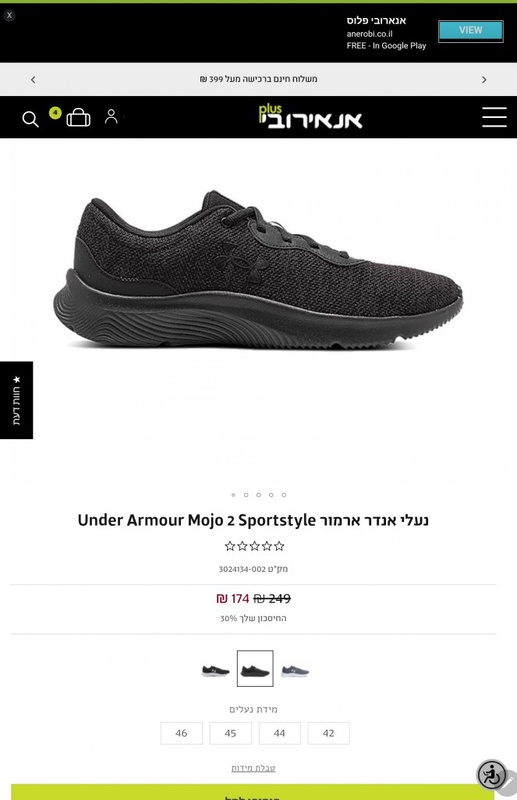Choose the grey shoe color thumbnail

(295, 670)
